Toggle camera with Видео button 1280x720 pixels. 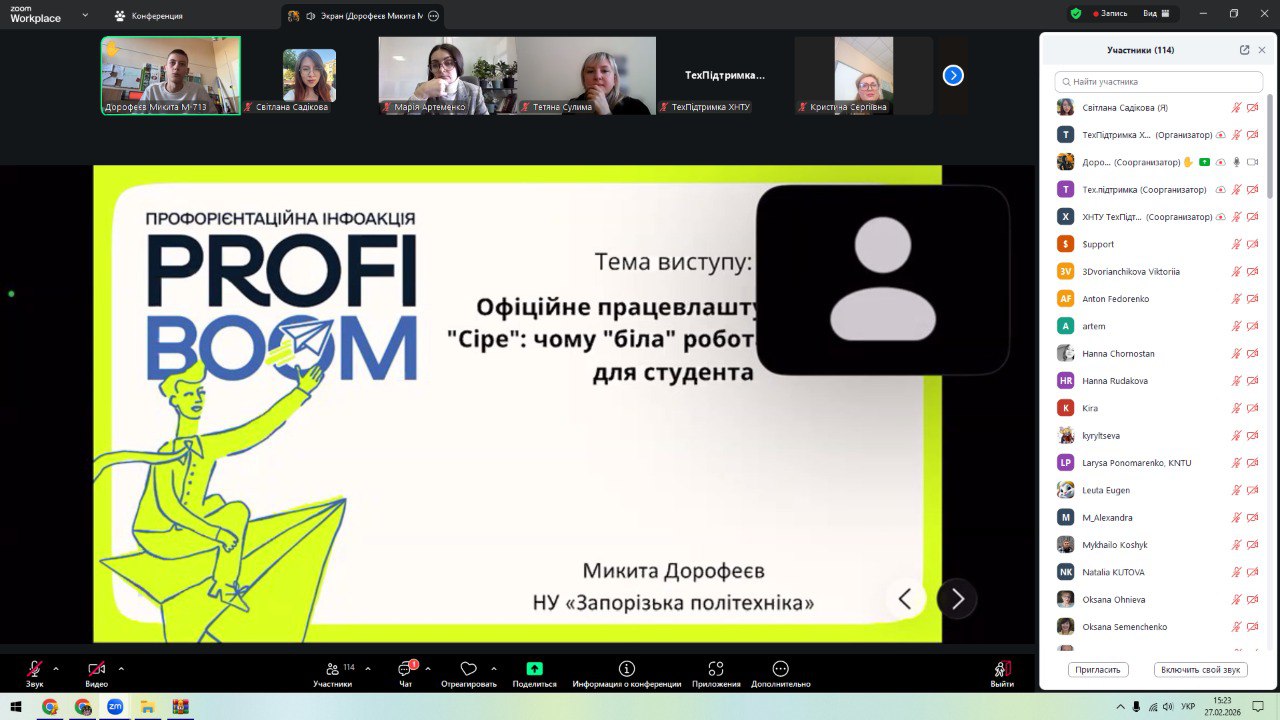pyautogui.click(x=96, y=669)
